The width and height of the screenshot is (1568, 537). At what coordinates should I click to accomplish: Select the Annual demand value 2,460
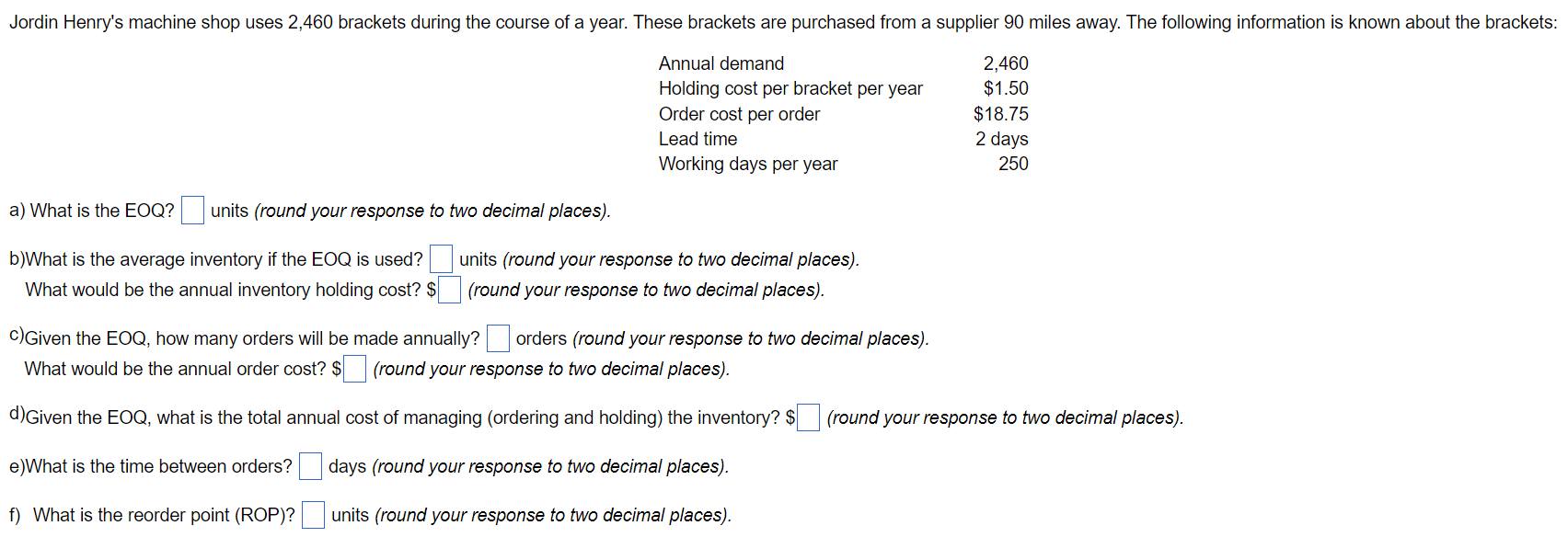click(x=1006, y=63)
